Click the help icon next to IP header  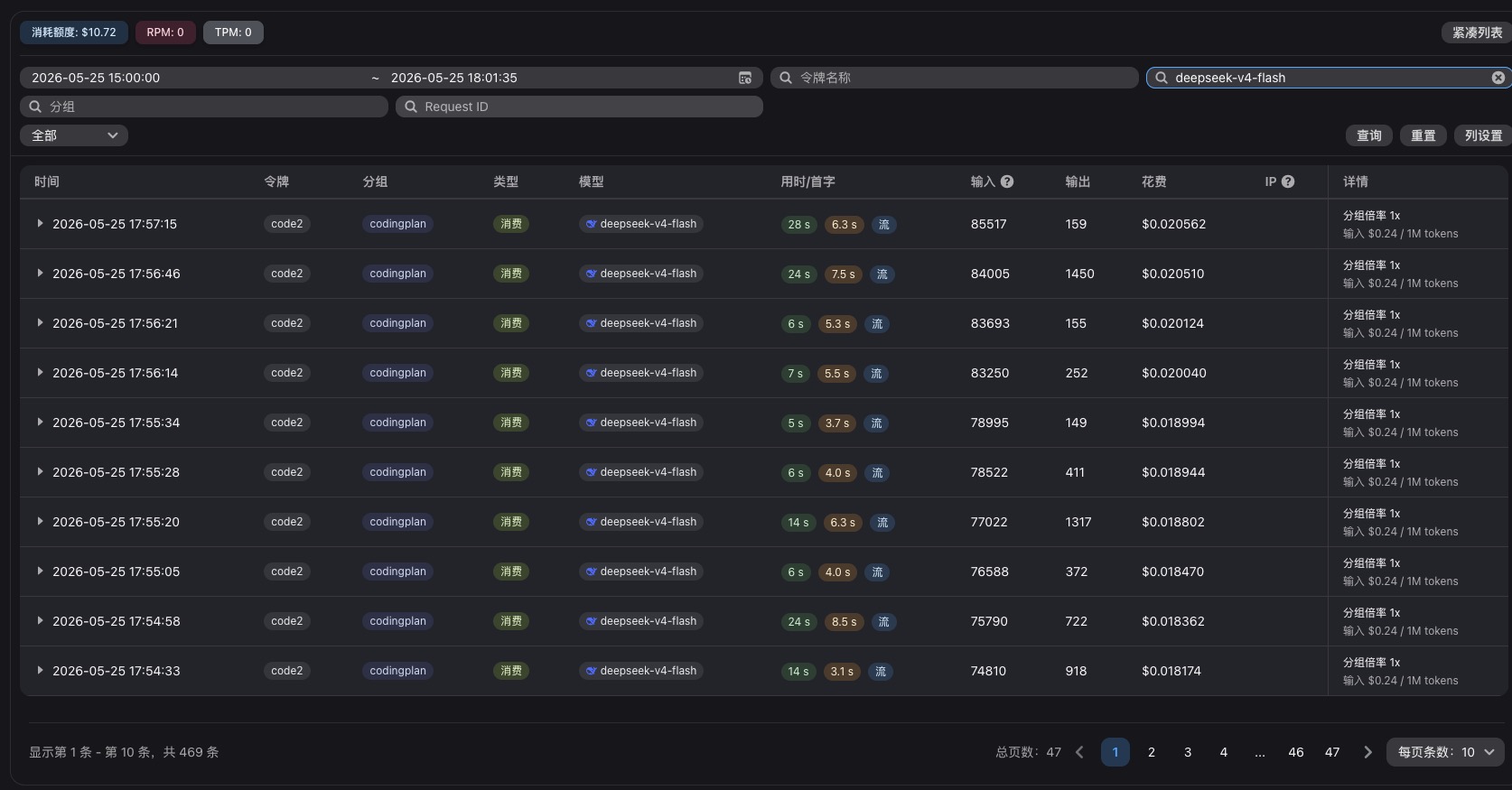pyautogui.click(x=1288, y=181)
